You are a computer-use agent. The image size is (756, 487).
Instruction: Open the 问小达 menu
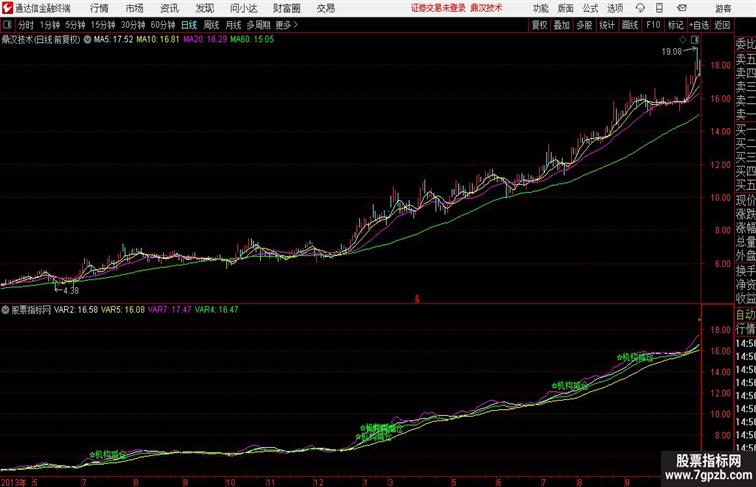point(243,8)
